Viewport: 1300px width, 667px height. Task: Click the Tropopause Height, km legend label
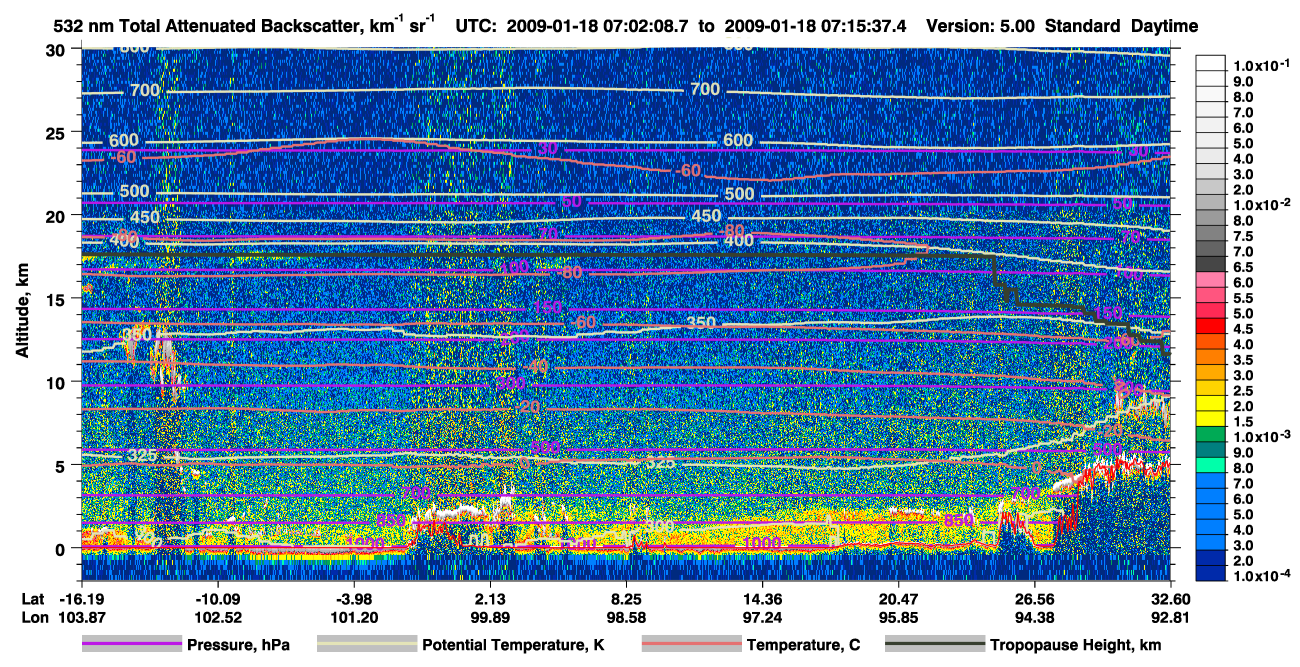pos(1076,646)
